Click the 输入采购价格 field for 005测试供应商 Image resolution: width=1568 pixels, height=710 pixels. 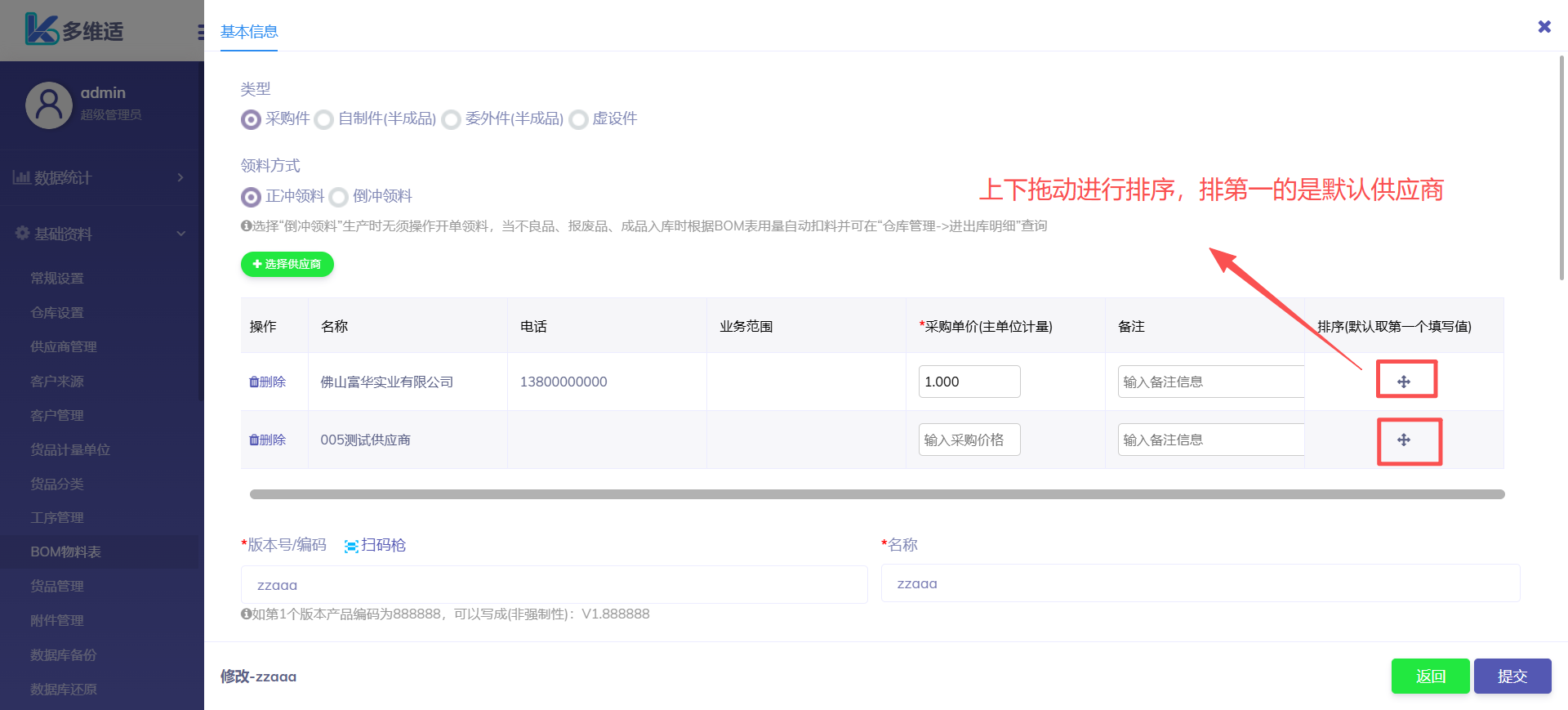tap(969, 440)
